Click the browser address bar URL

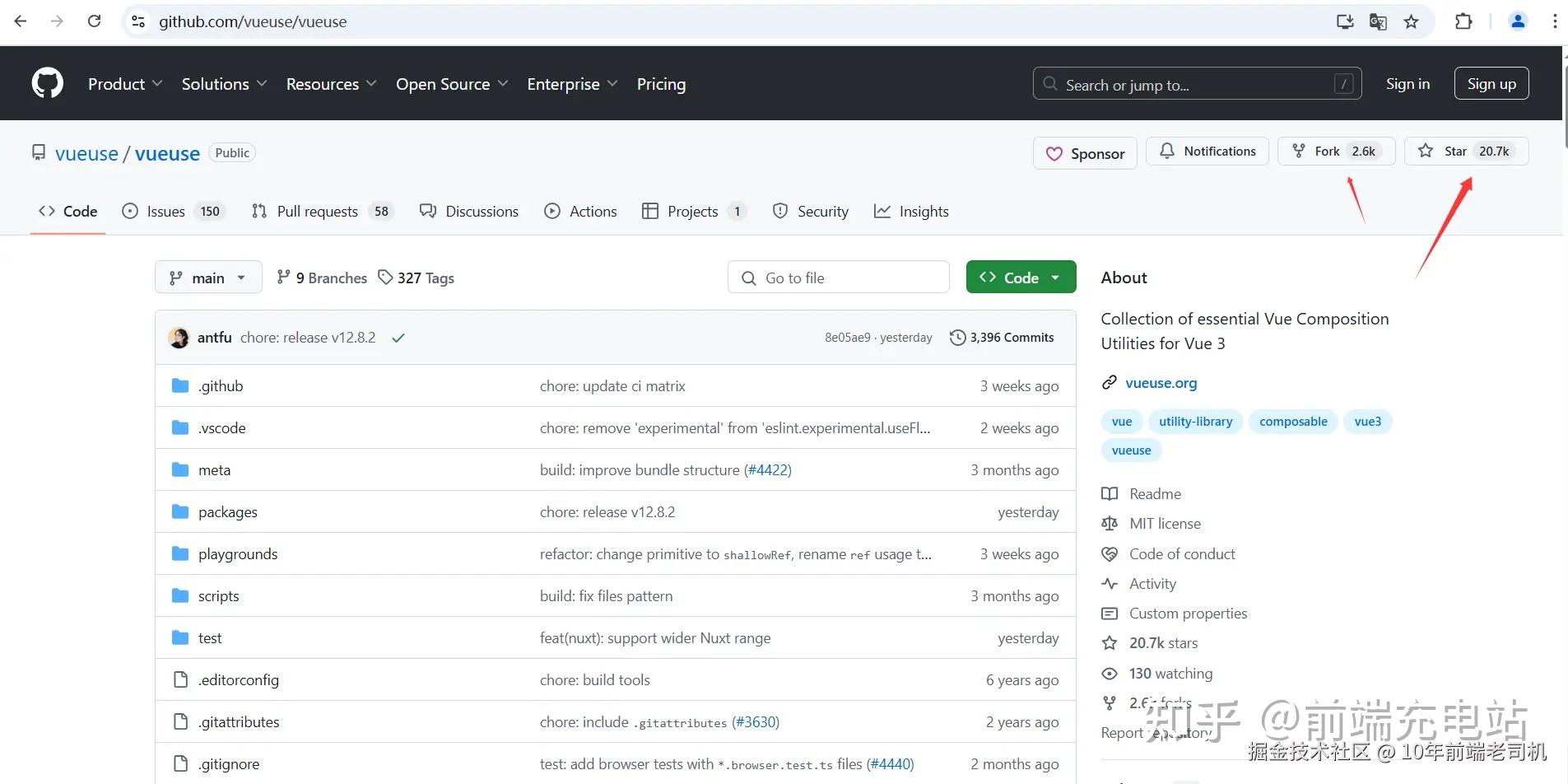click(253, 21)
